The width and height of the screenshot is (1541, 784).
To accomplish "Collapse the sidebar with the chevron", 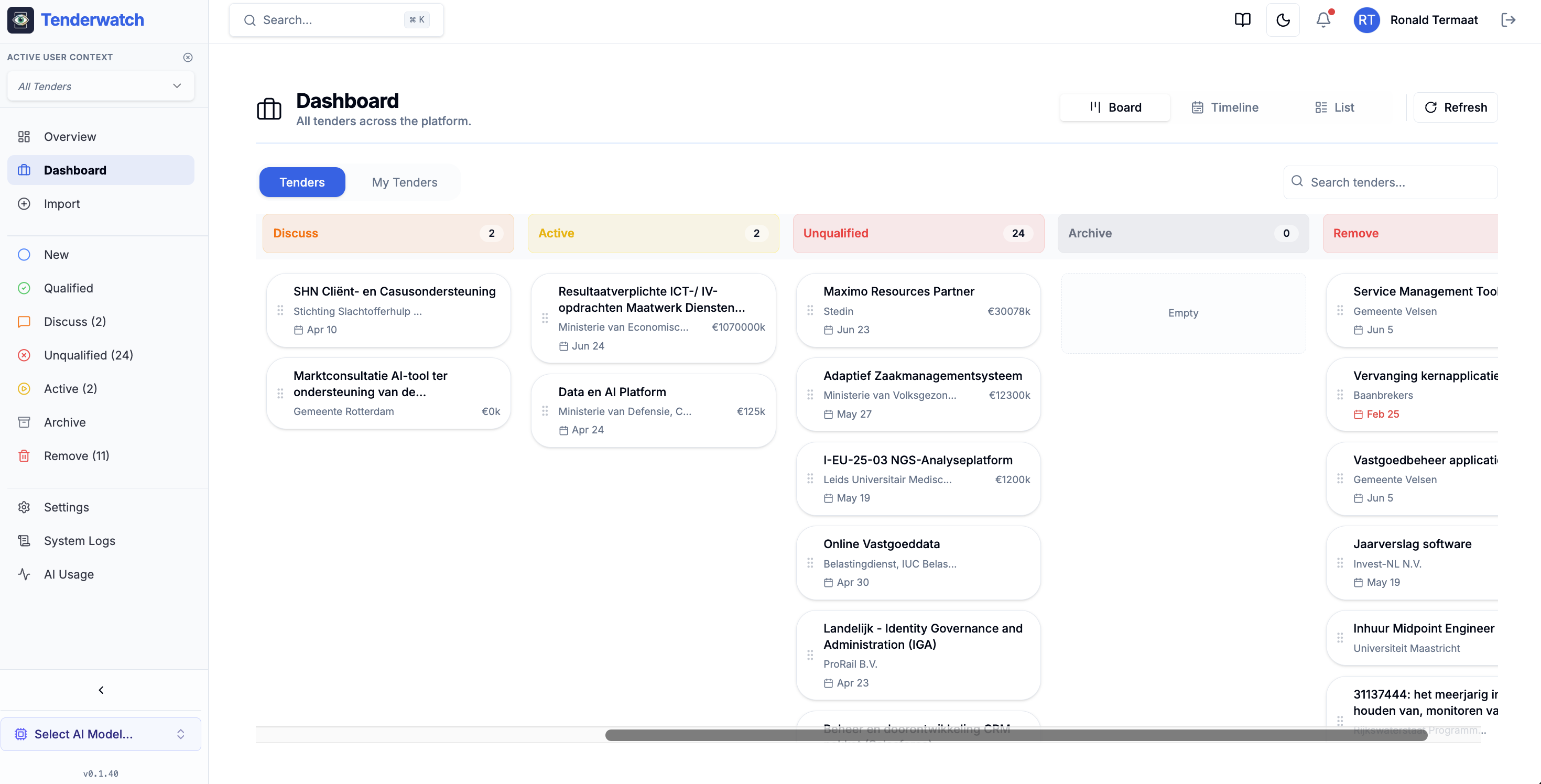I will point(101,690).
